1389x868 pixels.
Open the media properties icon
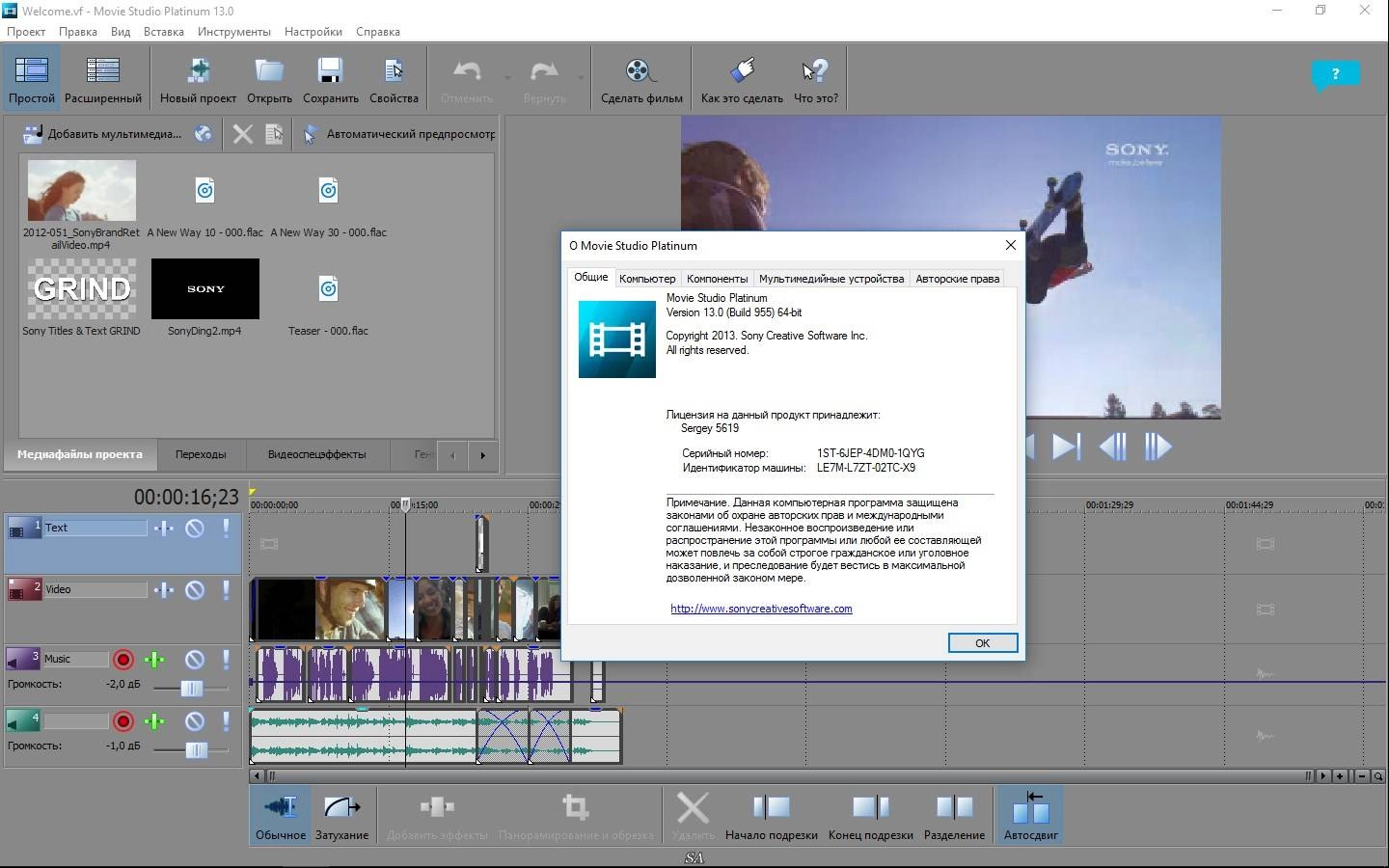pos(274,134)
